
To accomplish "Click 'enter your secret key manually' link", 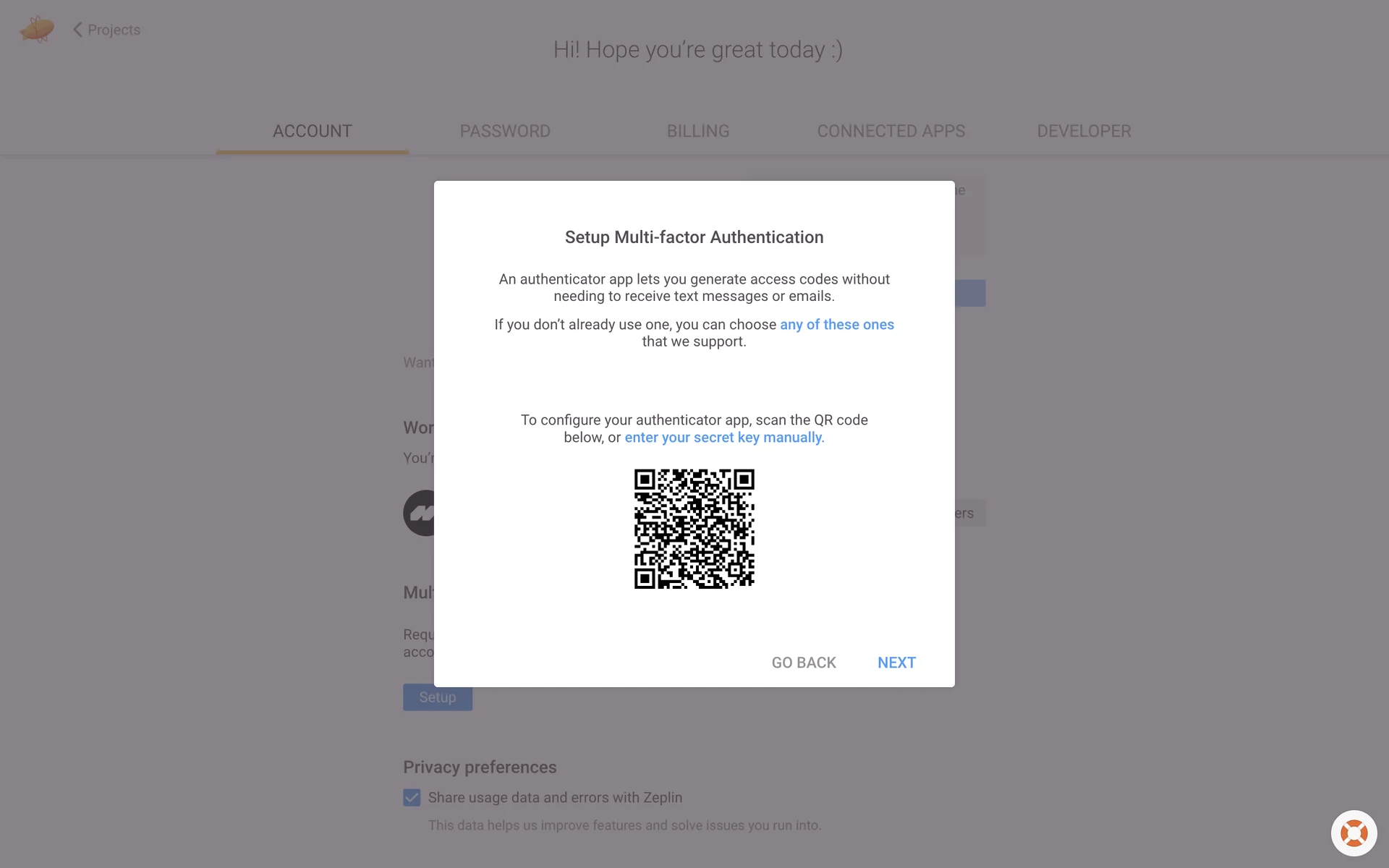I will click(724, 438).
